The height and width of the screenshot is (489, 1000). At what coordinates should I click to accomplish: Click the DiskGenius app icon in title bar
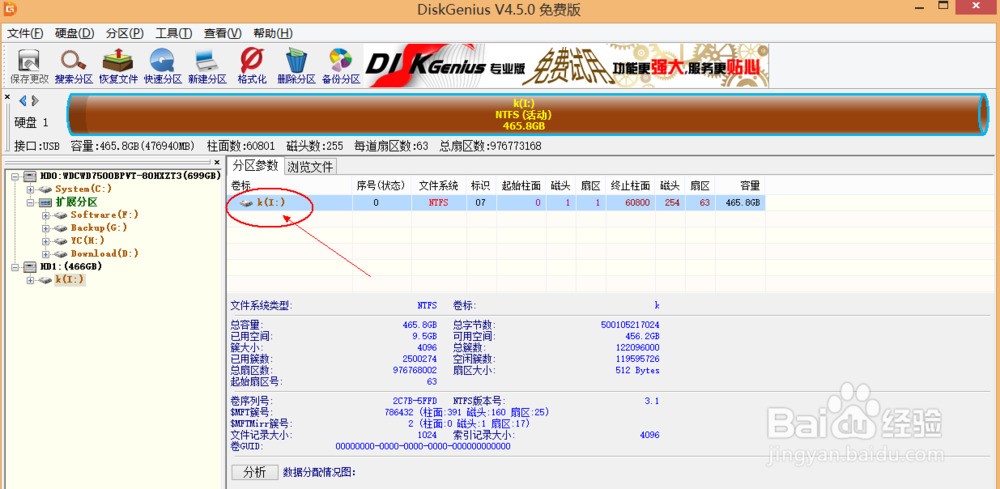click(10, 10)
